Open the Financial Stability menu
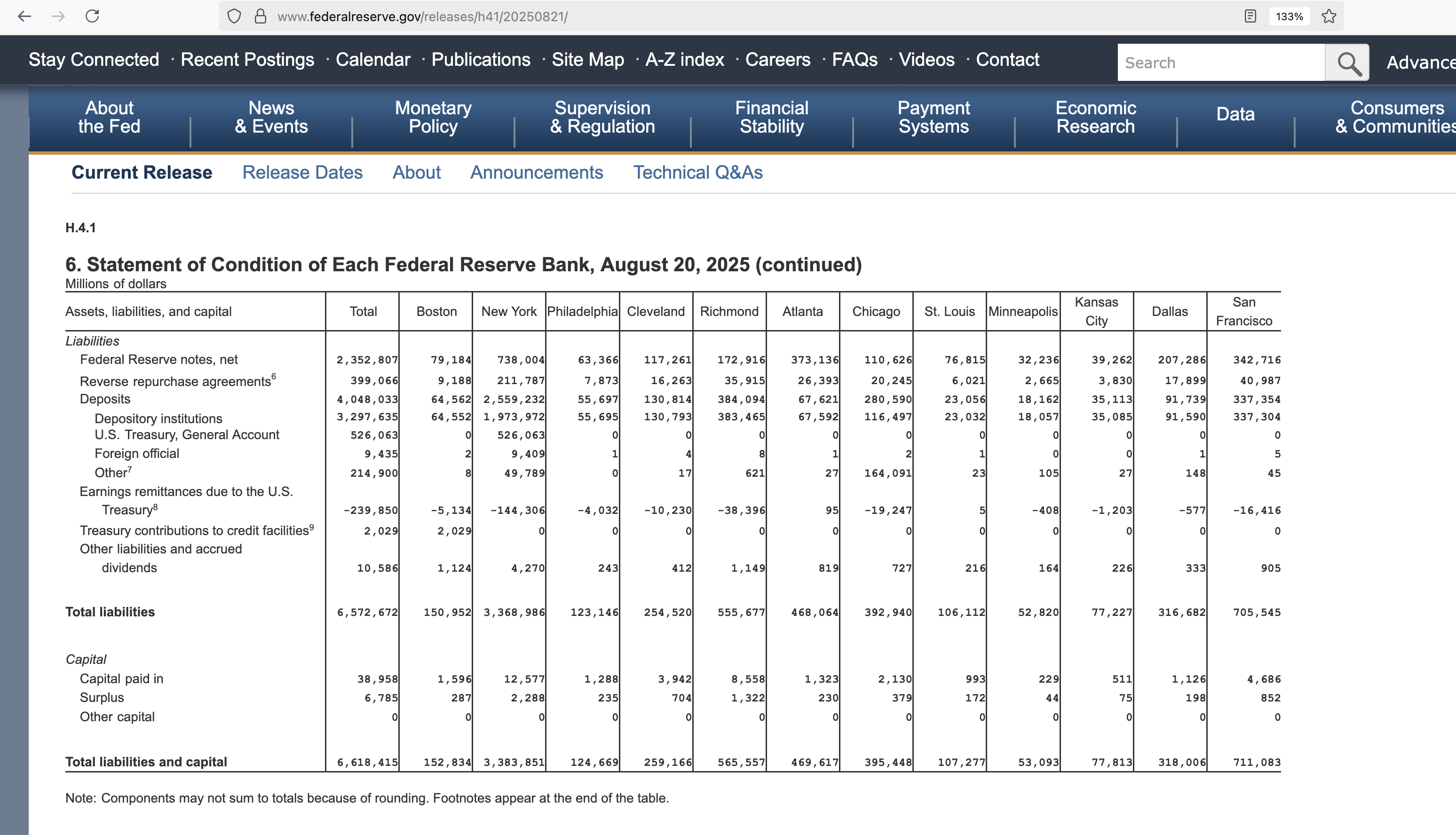1456x835 pixels. click(x=771, y=117)
